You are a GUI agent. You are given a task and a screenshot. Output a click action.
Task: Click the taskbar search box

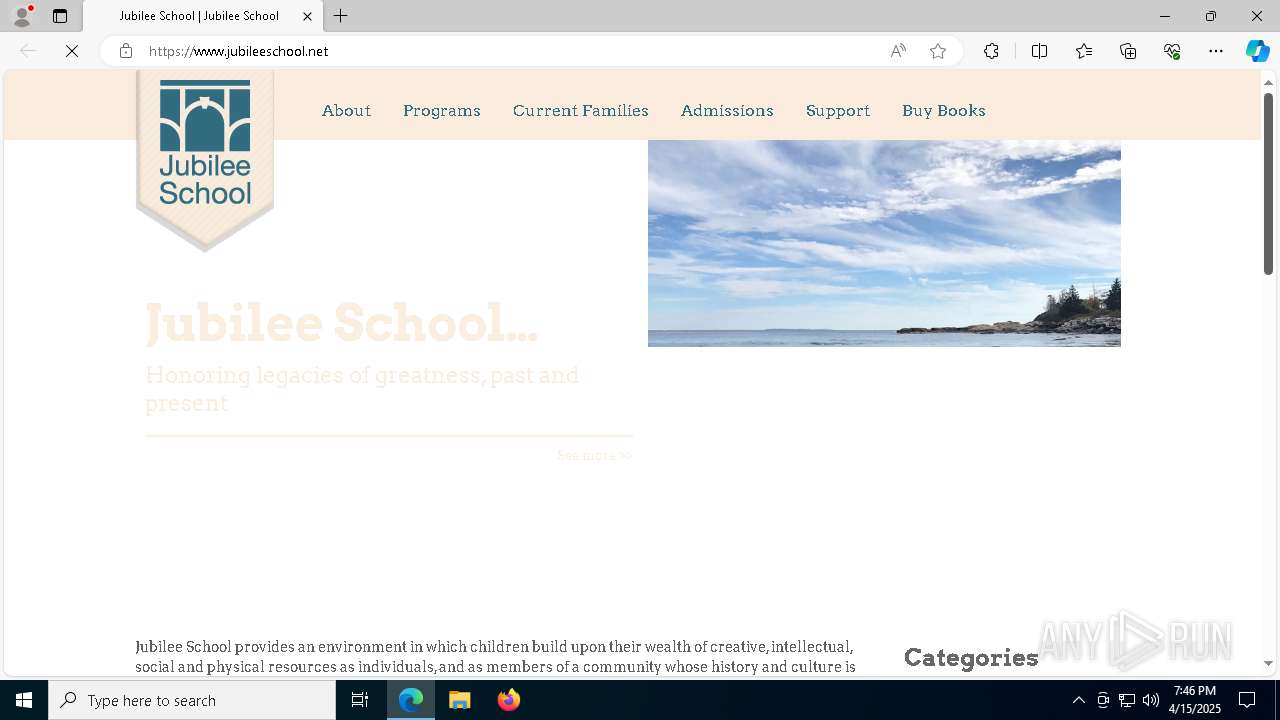pyautogui.click(x=192, y=700)
